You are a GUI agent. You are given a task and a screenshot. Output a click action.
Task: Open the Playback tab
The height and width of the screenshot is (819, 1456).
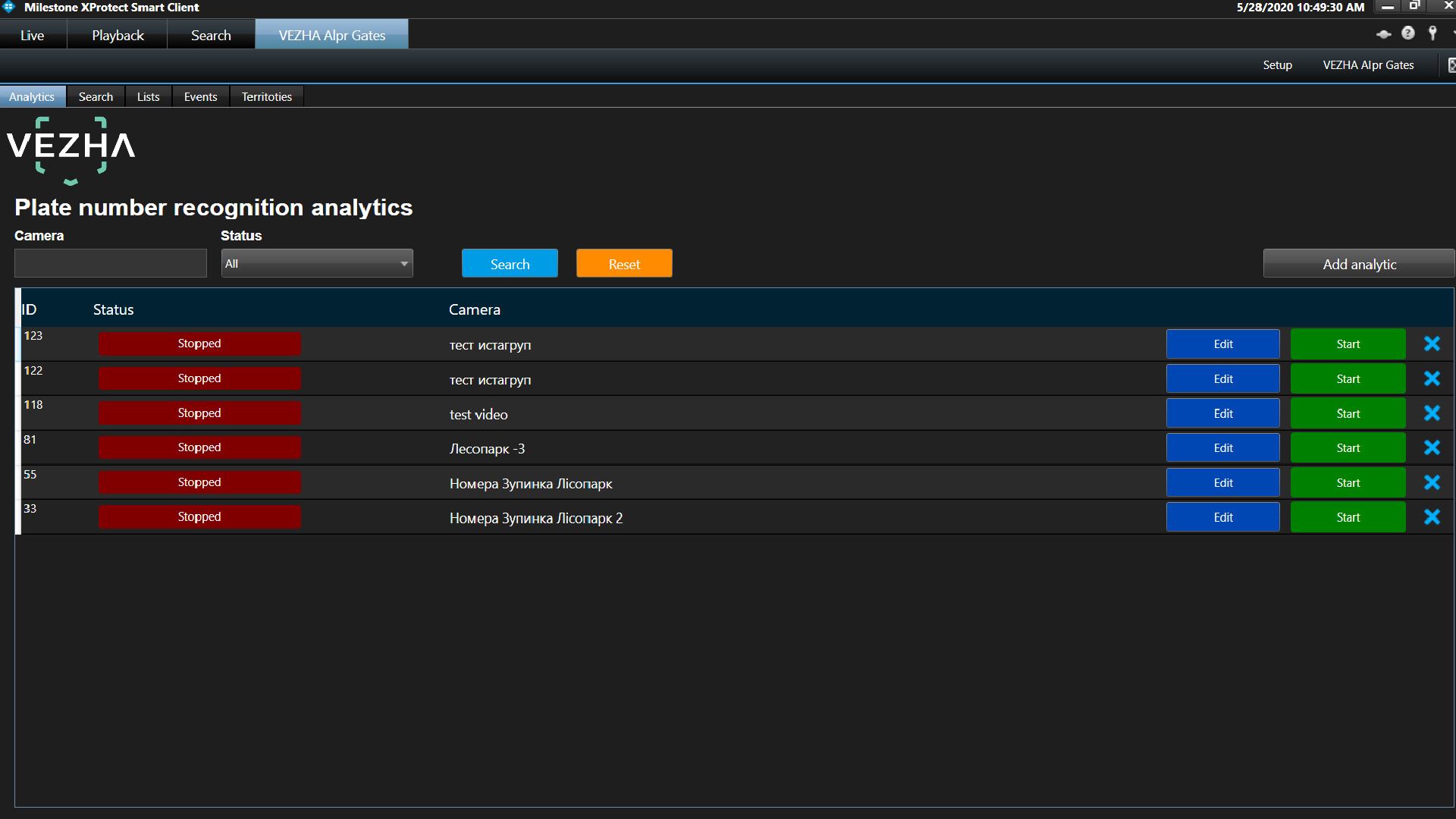coord(118,35)
